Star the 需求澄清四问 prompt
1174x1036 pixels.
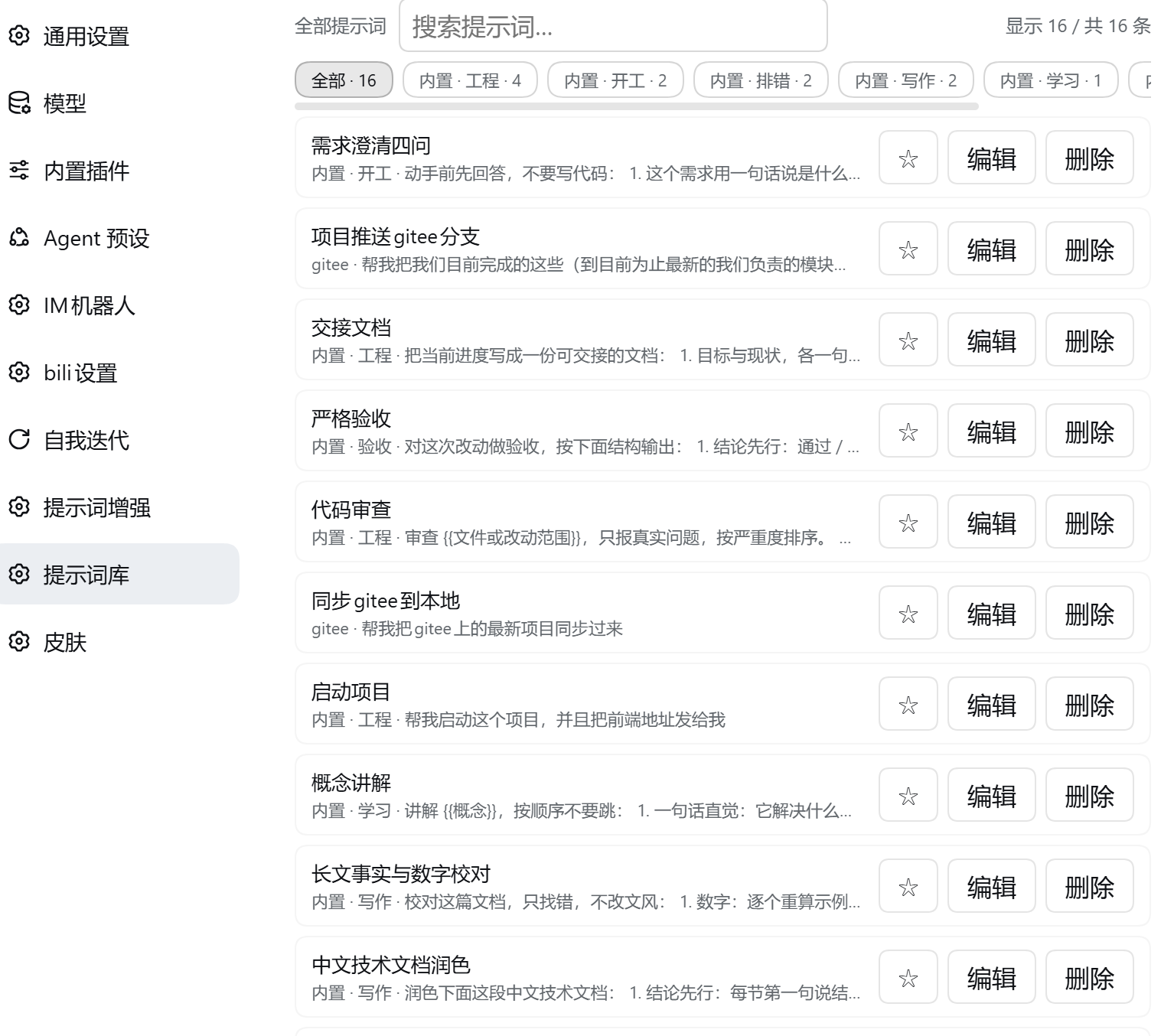(908, 158)
